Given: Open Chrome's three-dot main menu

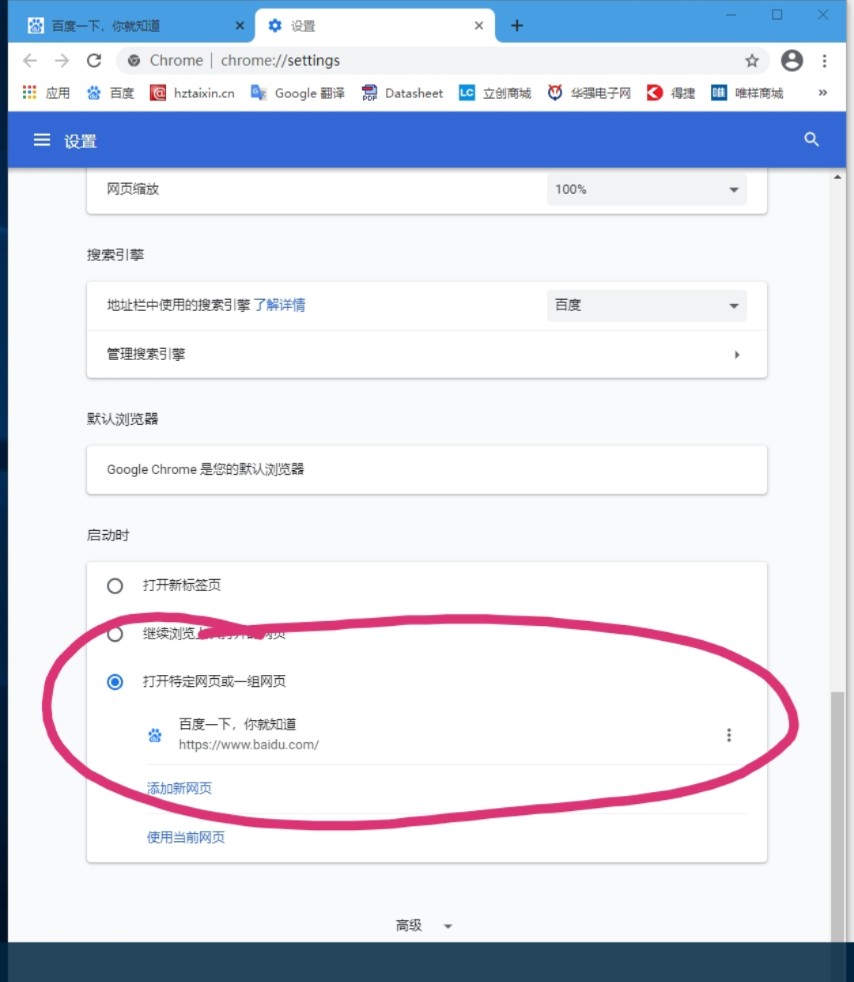Looking at the screenshot, I should pos(825,61).
